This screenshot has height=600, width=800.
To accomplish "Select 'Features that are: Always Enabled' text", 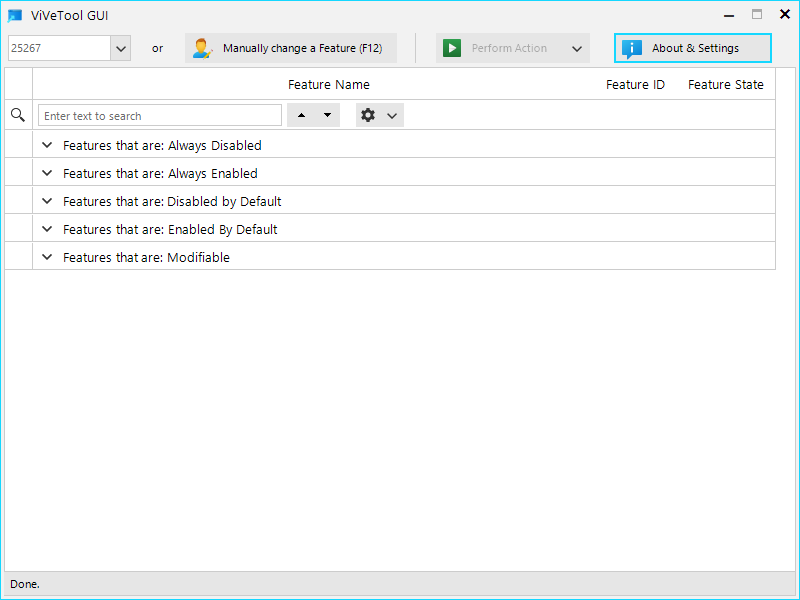I will pyautogui.click(x=160, y=173).
